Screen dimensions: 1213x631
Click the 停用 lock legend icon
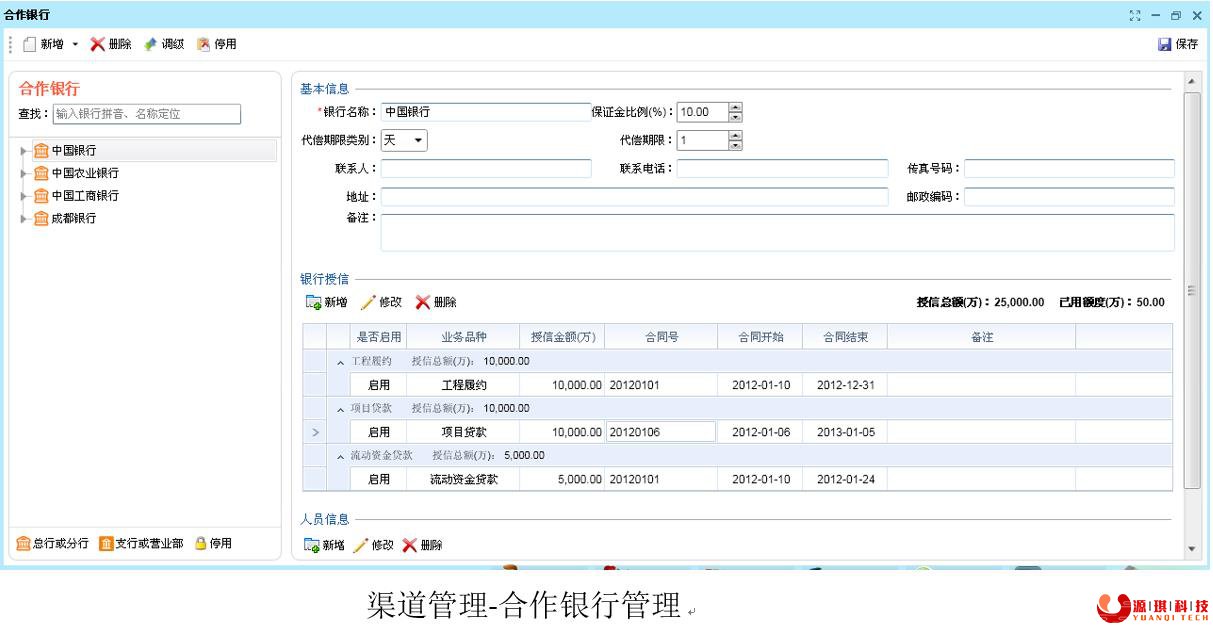200,543
